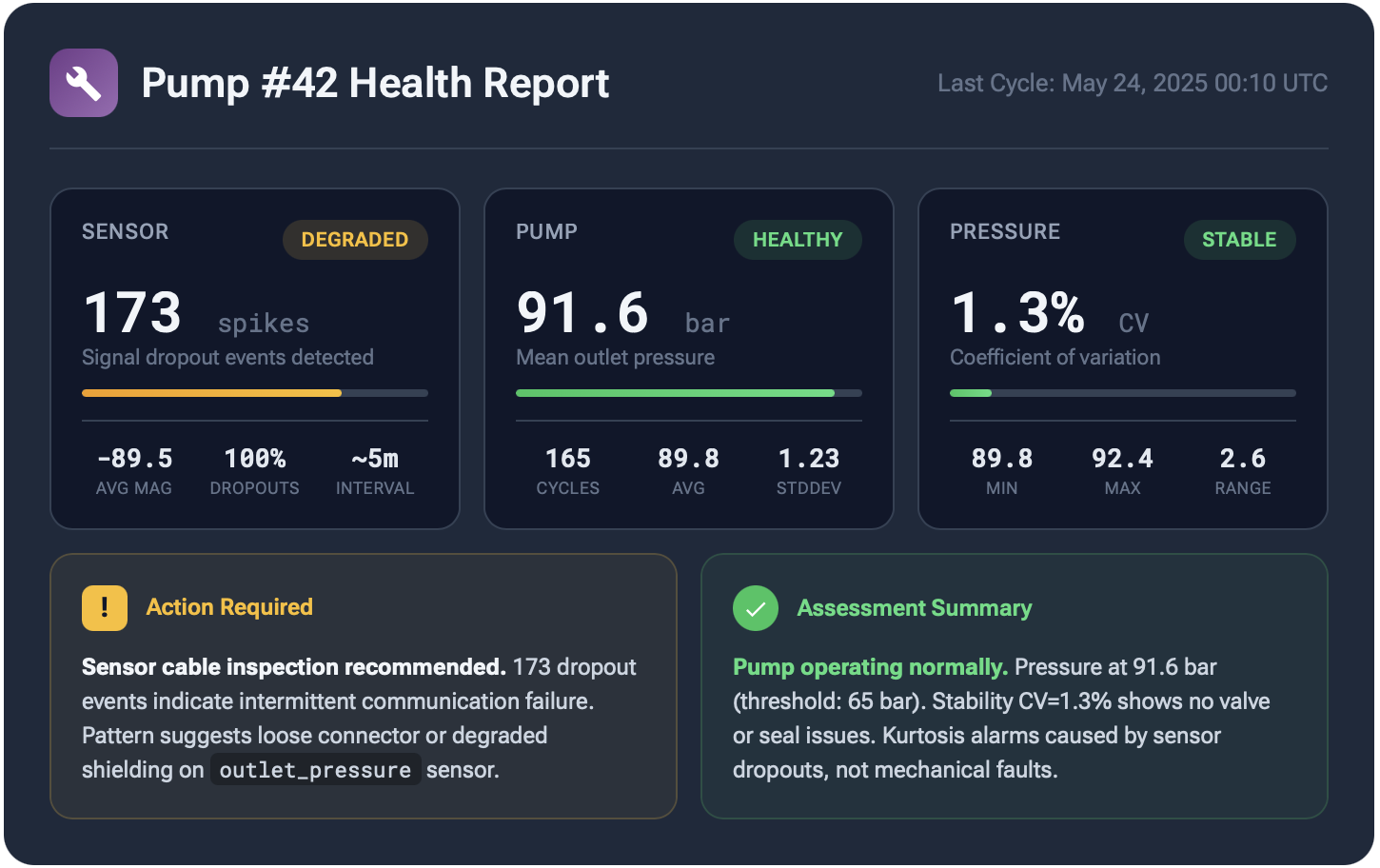This screenshot has width=1380, height=868.
Task: Select the PUMP card heading
Action: (x=545, y=231)
